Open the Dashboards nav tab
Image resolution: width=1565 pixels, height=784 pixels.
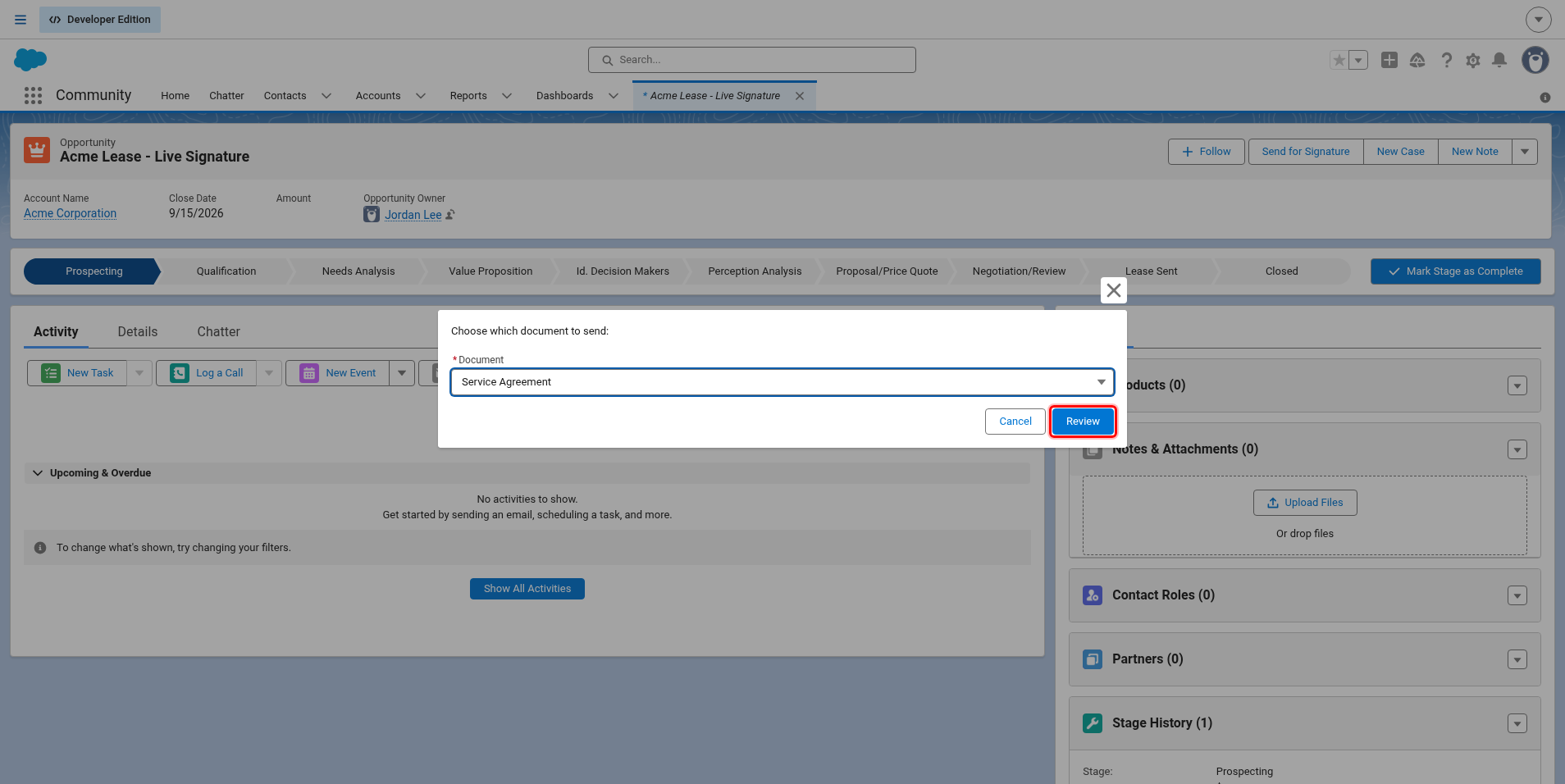coord(564,96)
